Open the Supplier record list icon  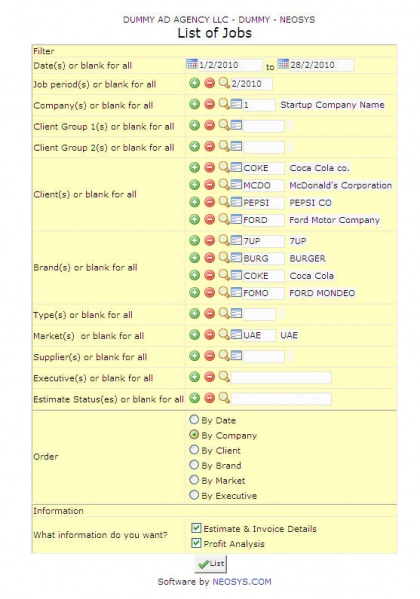(236, 356)
